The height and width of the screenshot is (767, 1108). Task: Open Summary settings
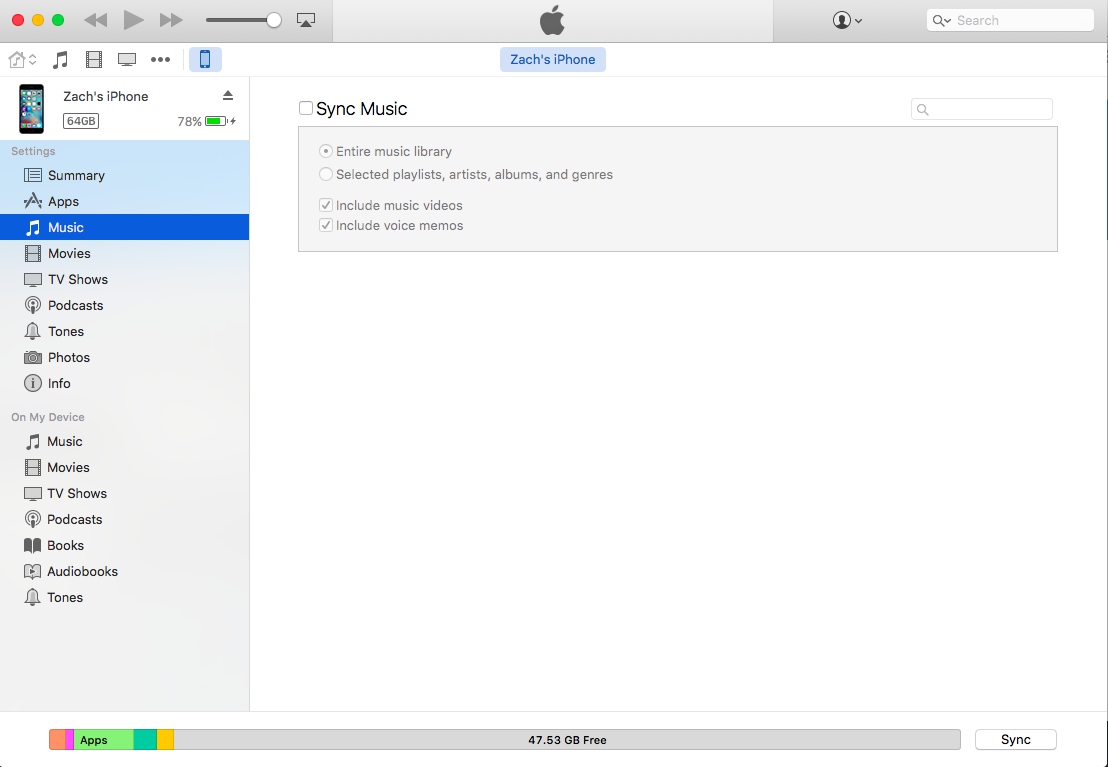(x=124, y=175)
